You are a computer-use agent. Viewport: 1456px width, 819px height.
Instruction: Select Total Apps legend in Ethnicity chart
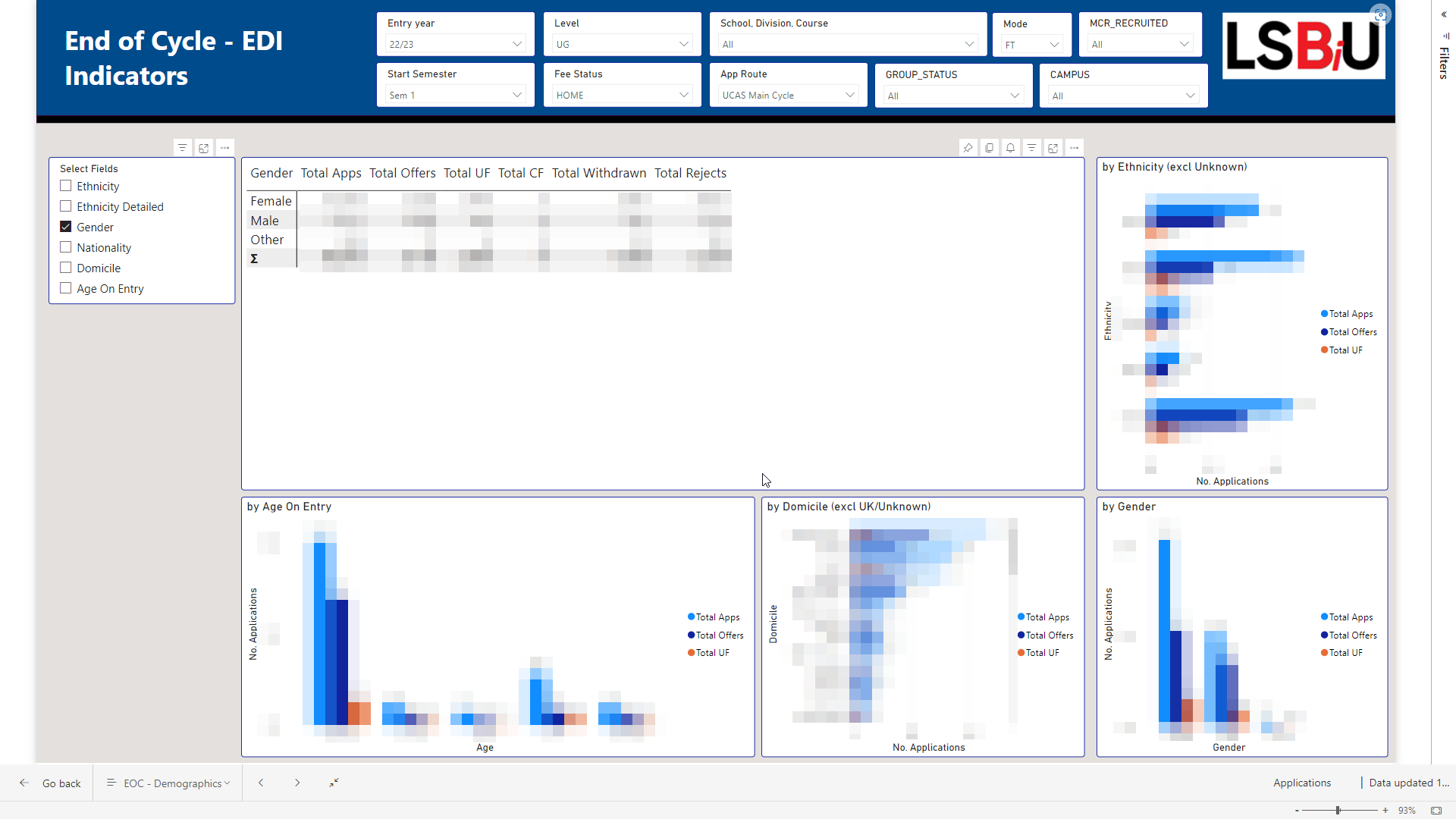(1347, 314)
